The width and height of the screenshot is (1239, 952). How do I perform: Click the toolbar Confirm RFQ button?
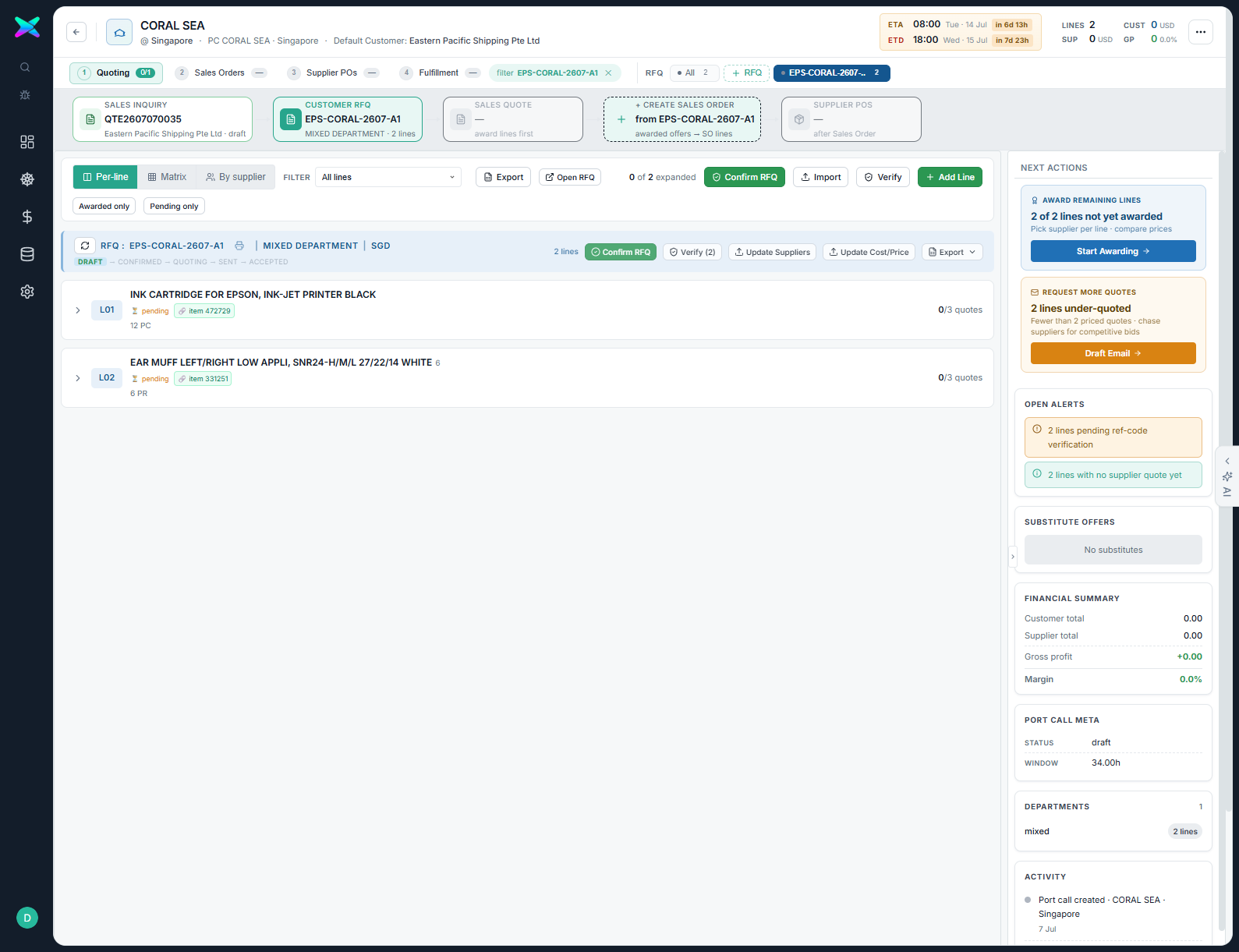click(745, 177)
